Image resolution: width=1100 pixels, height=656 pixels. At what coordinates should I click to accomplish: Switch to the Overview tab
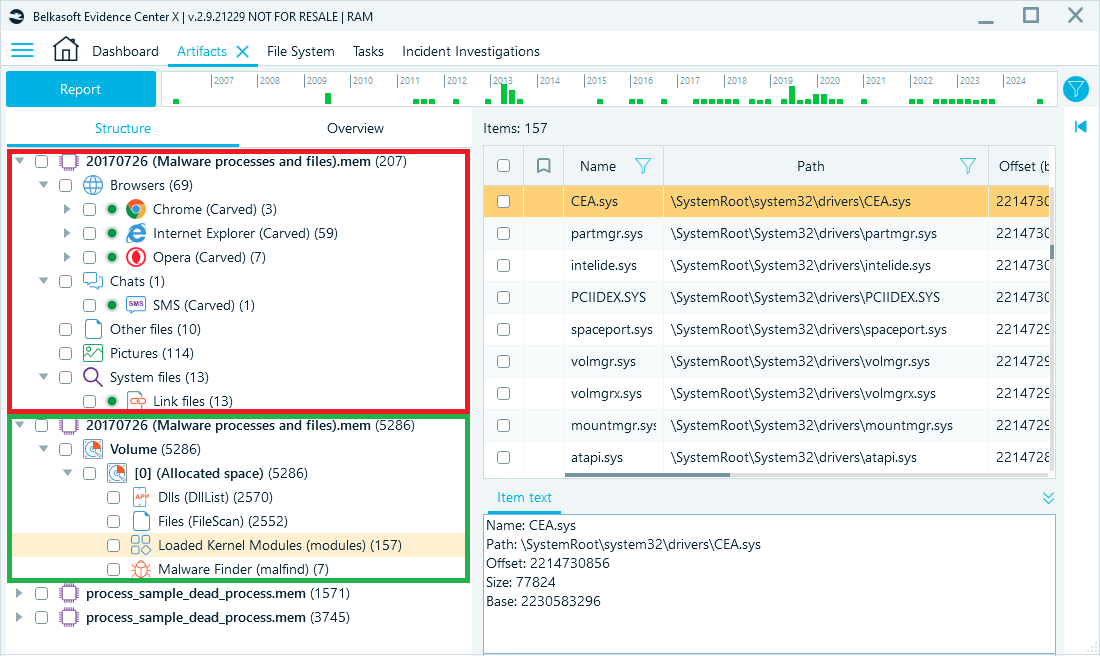coord(355,128)
